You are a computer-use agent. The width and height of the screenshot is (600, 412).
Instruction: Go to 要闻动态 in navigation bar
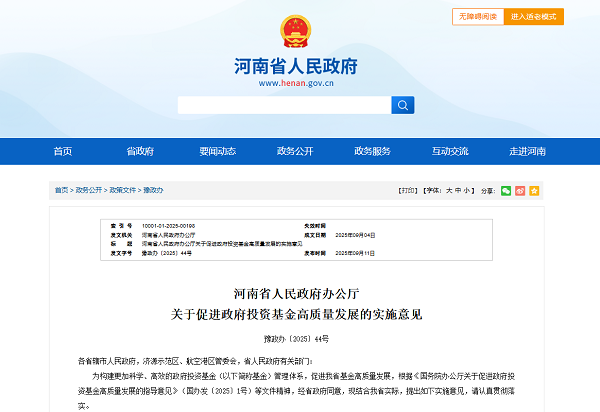click(217, 151)
